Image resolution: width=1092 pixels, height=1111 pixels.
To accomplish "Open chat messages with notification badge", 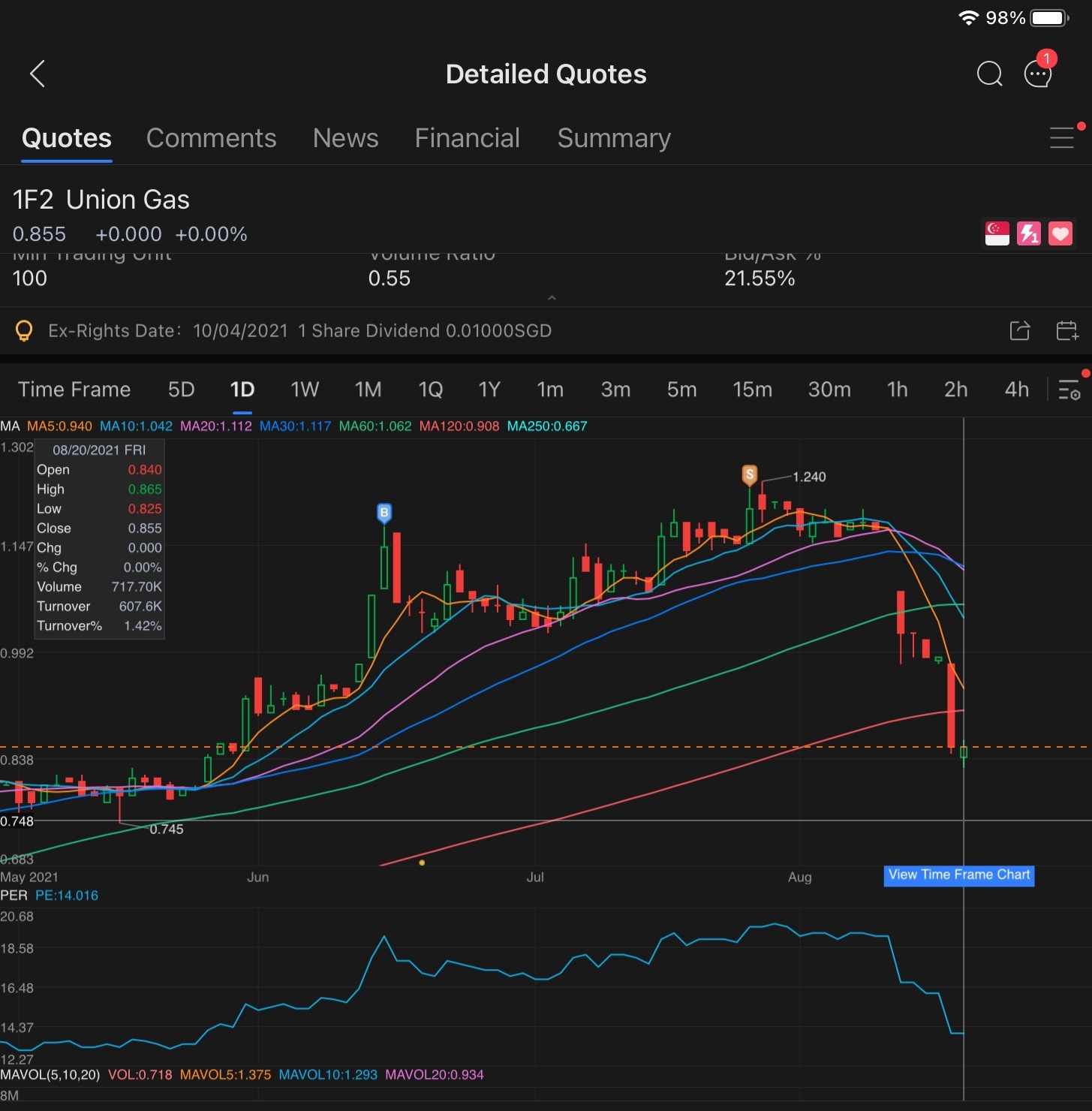I will click(x=1039, y=71).
